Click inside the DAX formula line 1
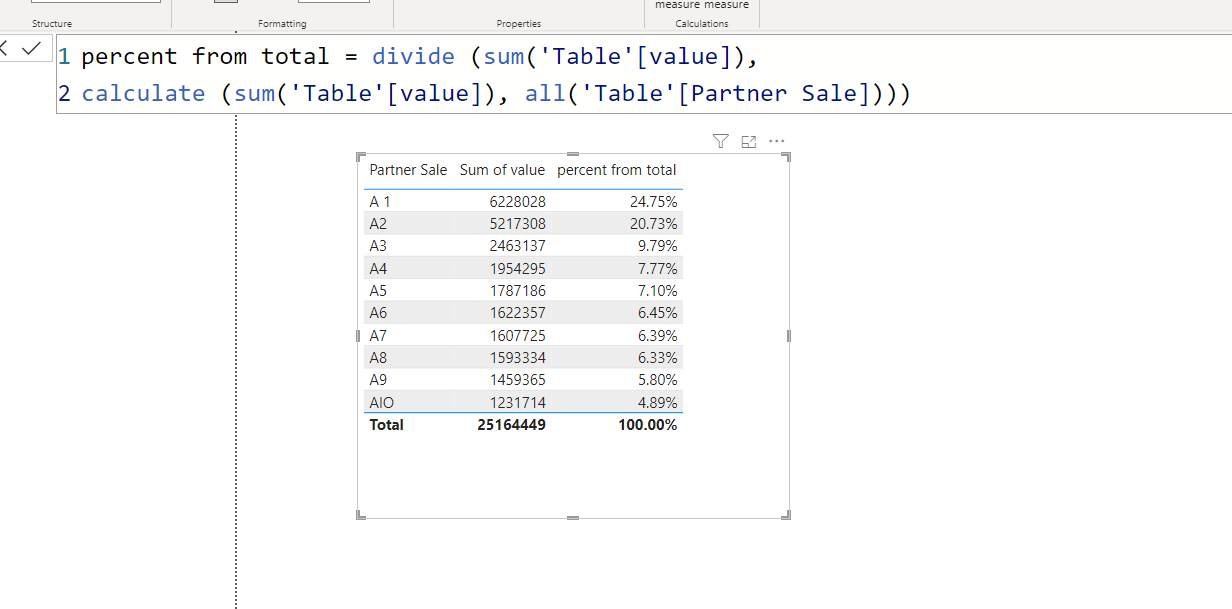 pyautogui.click(x=419, y=56)
